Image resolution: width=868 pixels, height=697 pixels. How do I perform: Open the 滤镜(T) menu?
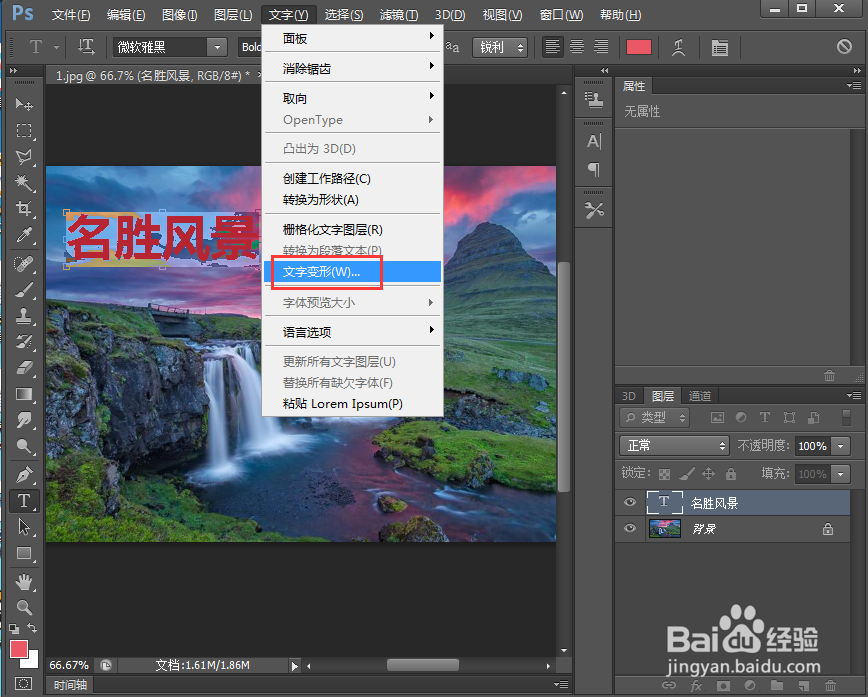(x=399, y=14)
